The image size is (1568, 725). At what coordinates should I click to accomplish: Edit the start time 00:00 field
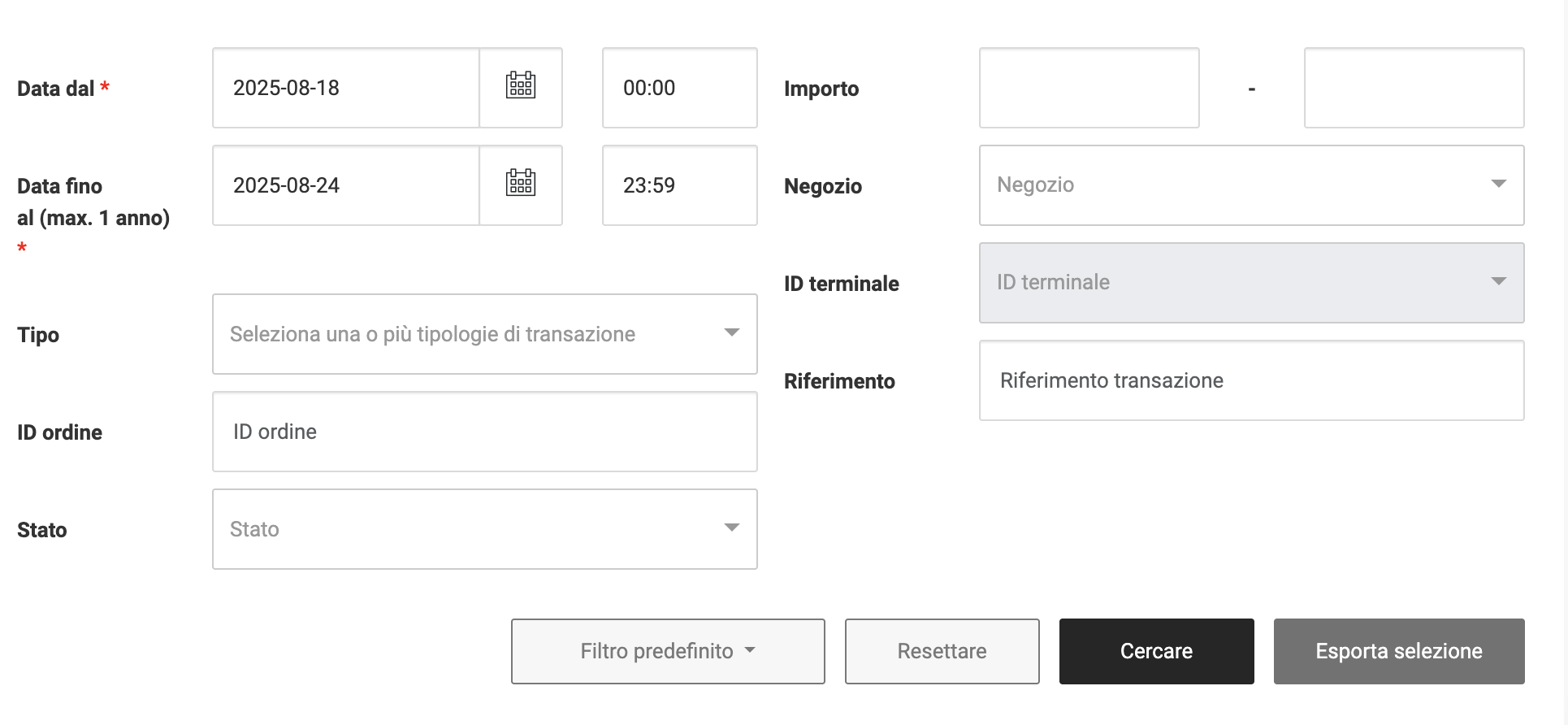[680, 88]
